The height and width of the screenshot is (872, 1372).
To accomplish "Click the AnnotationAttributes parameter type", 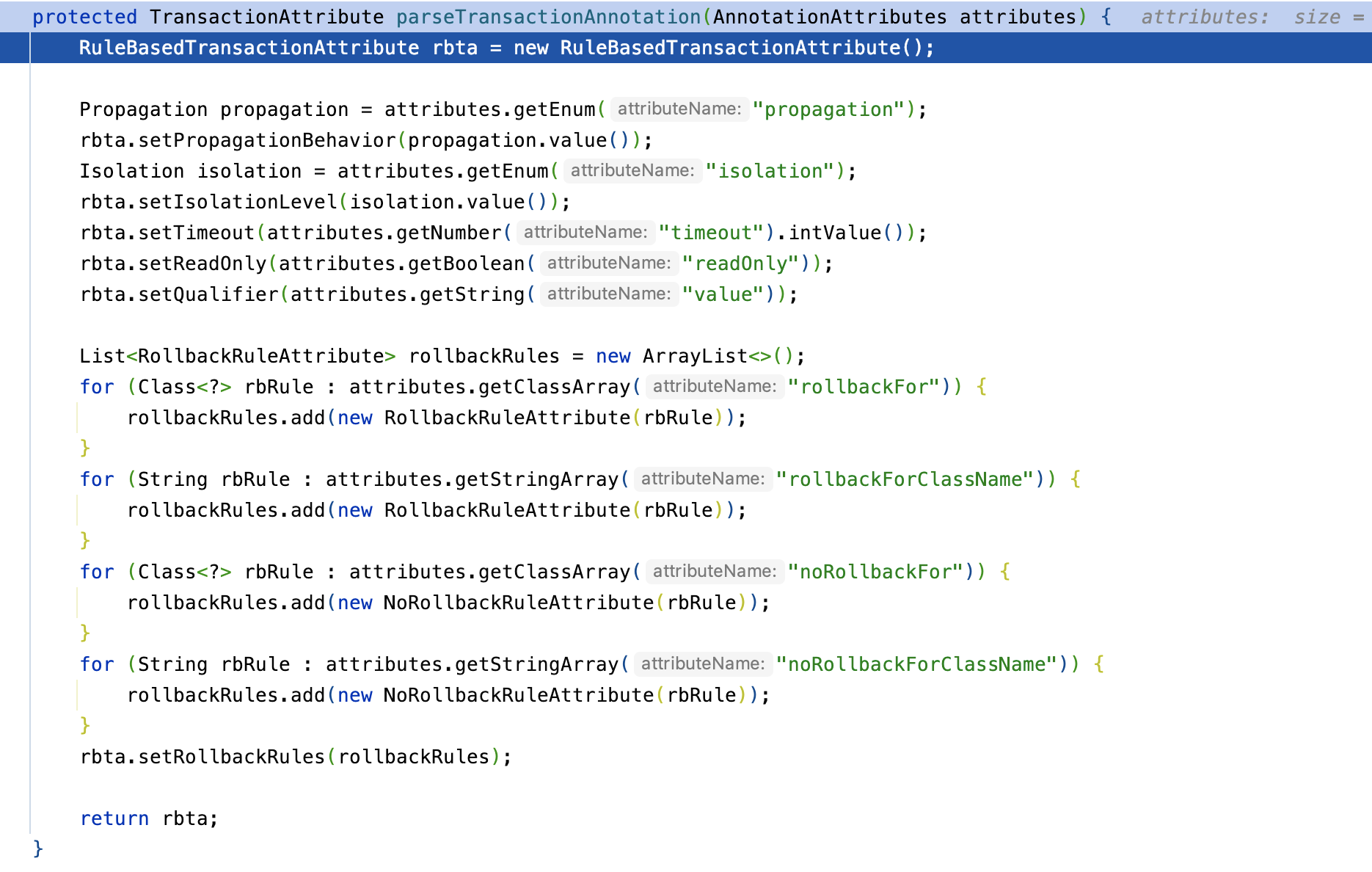I will [830, 17].
